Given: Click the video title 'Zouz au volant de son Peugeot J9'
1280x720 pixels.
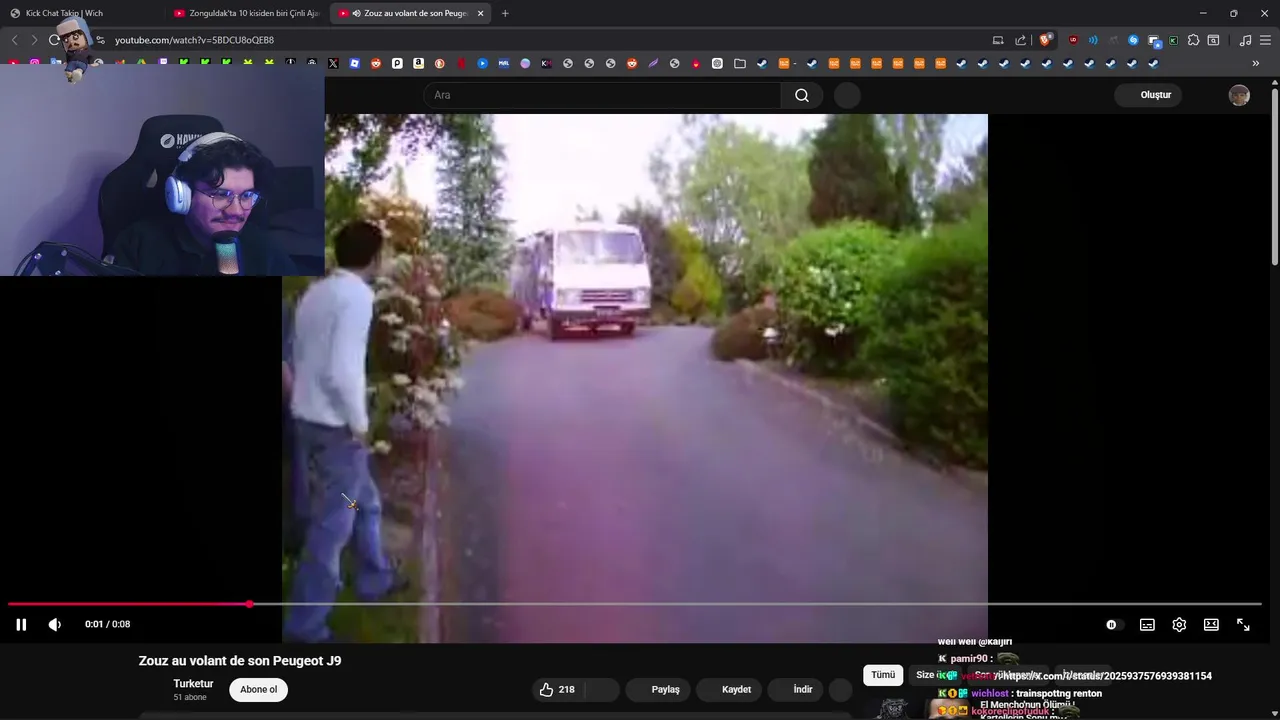Looking at the screenshot, I should pyautogui.click(x=240, y=661).
